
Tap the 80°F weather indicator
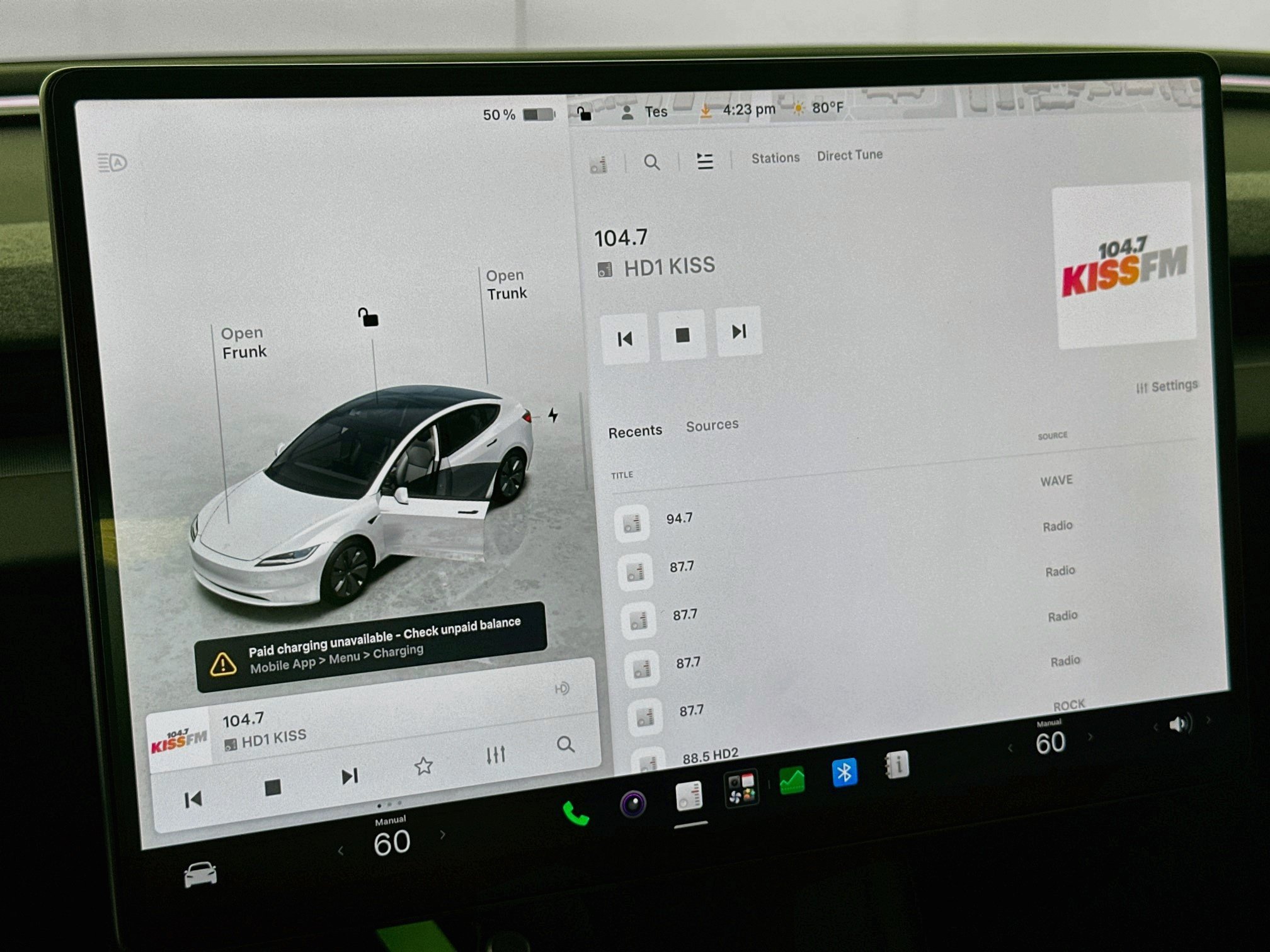click(x=818, y=108)
